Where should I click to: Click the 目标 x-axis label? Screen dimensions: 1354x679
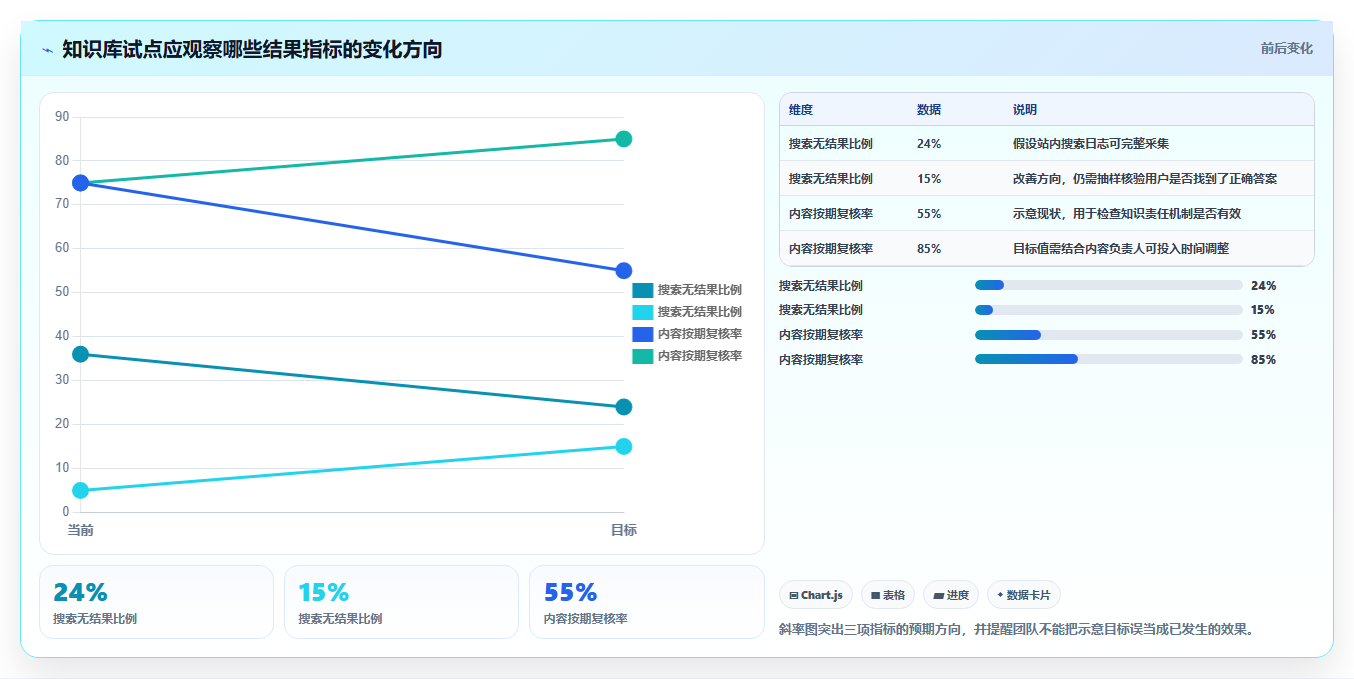coord(624,530)
